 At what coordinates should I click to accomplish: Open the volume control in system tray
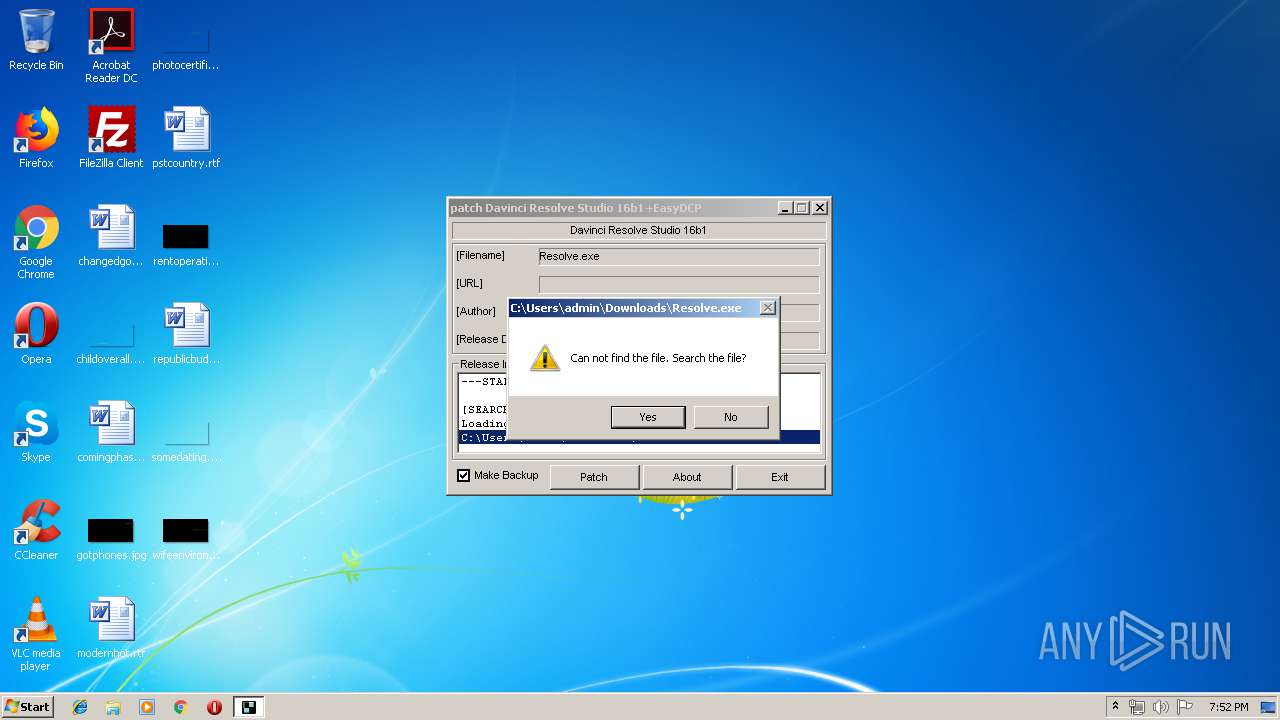tap(1160, 707)
